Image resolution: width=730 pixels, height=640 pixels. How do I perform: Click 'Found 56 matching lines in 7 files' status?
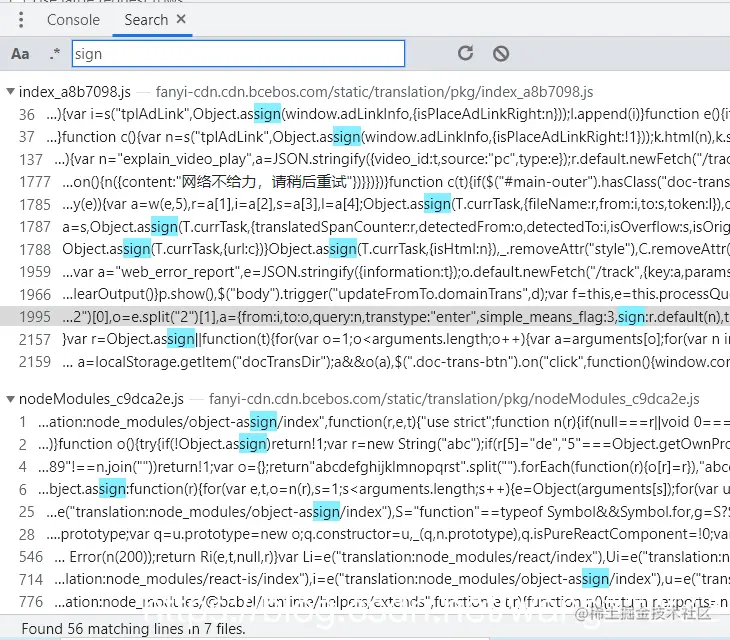[x=133, y=629]
